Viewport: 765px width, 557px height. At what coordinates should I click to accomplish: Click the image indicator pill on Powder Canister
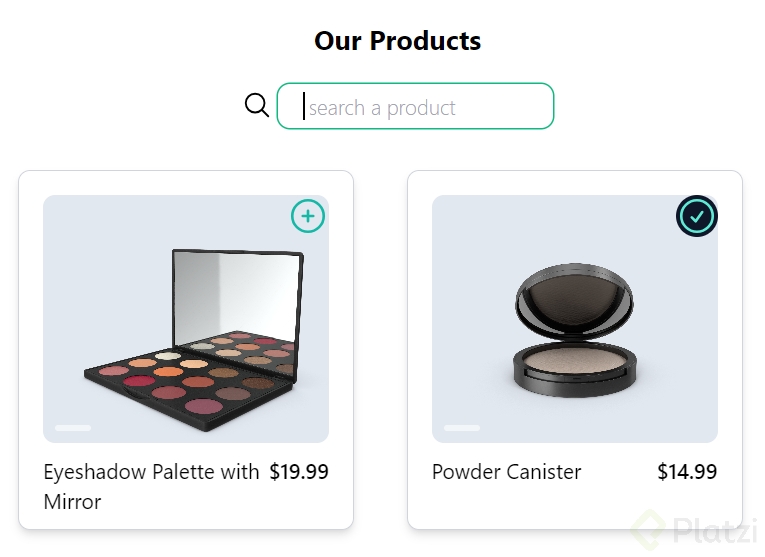[x=461, y=428]
